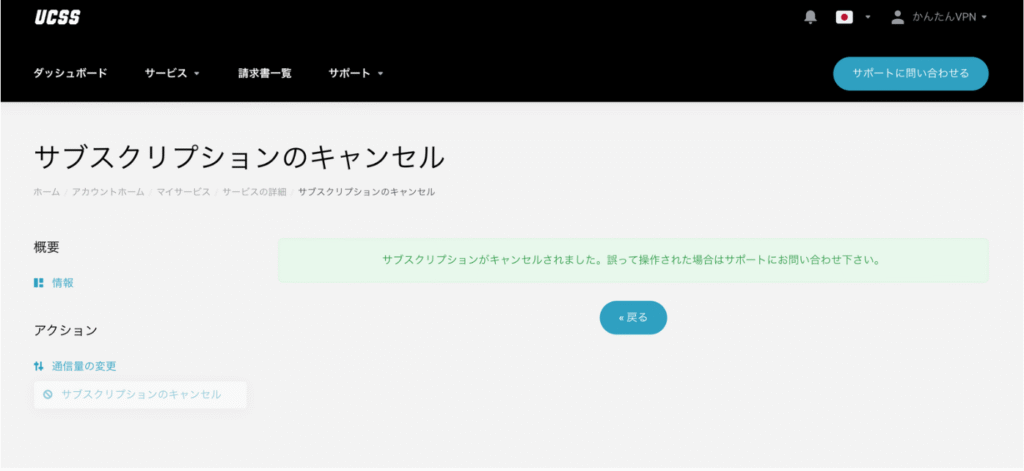This screenshot has width=1024, height=471.
Task: Go to ダッシュボード in navigation bar
Action: click(x=70, y=73)
